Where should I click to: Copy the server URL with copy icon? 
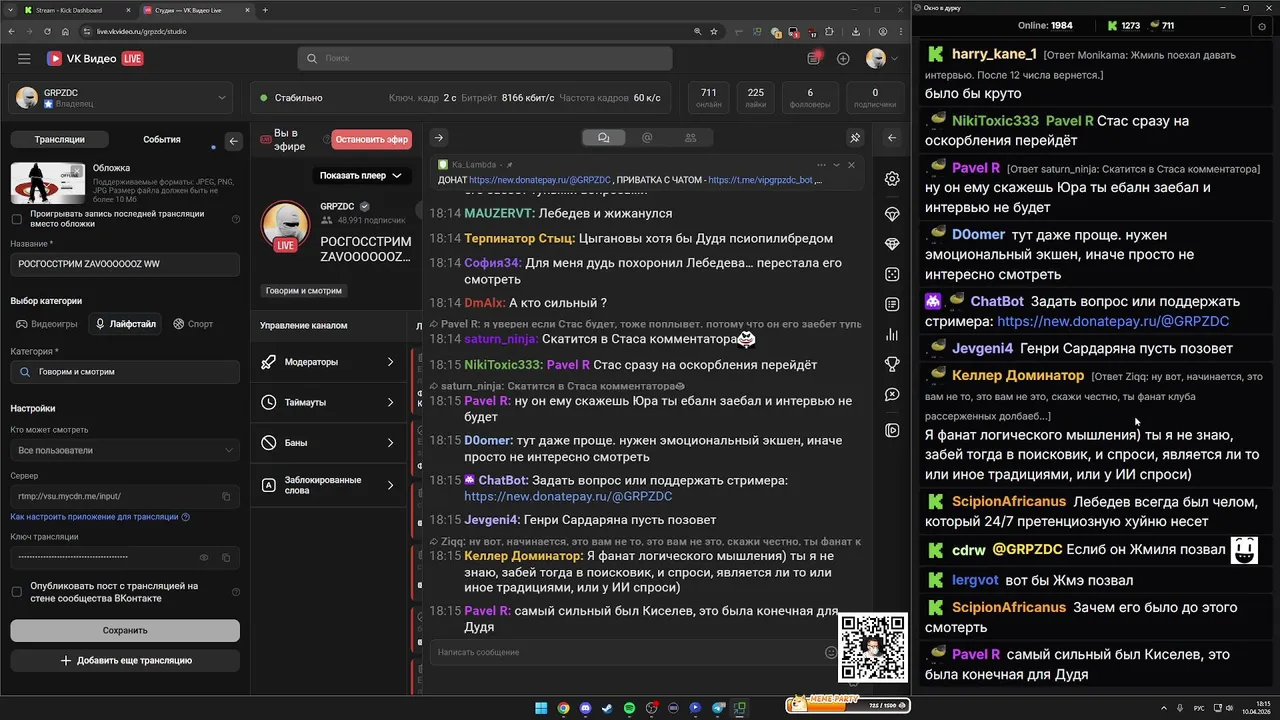[x=226, y=496]
